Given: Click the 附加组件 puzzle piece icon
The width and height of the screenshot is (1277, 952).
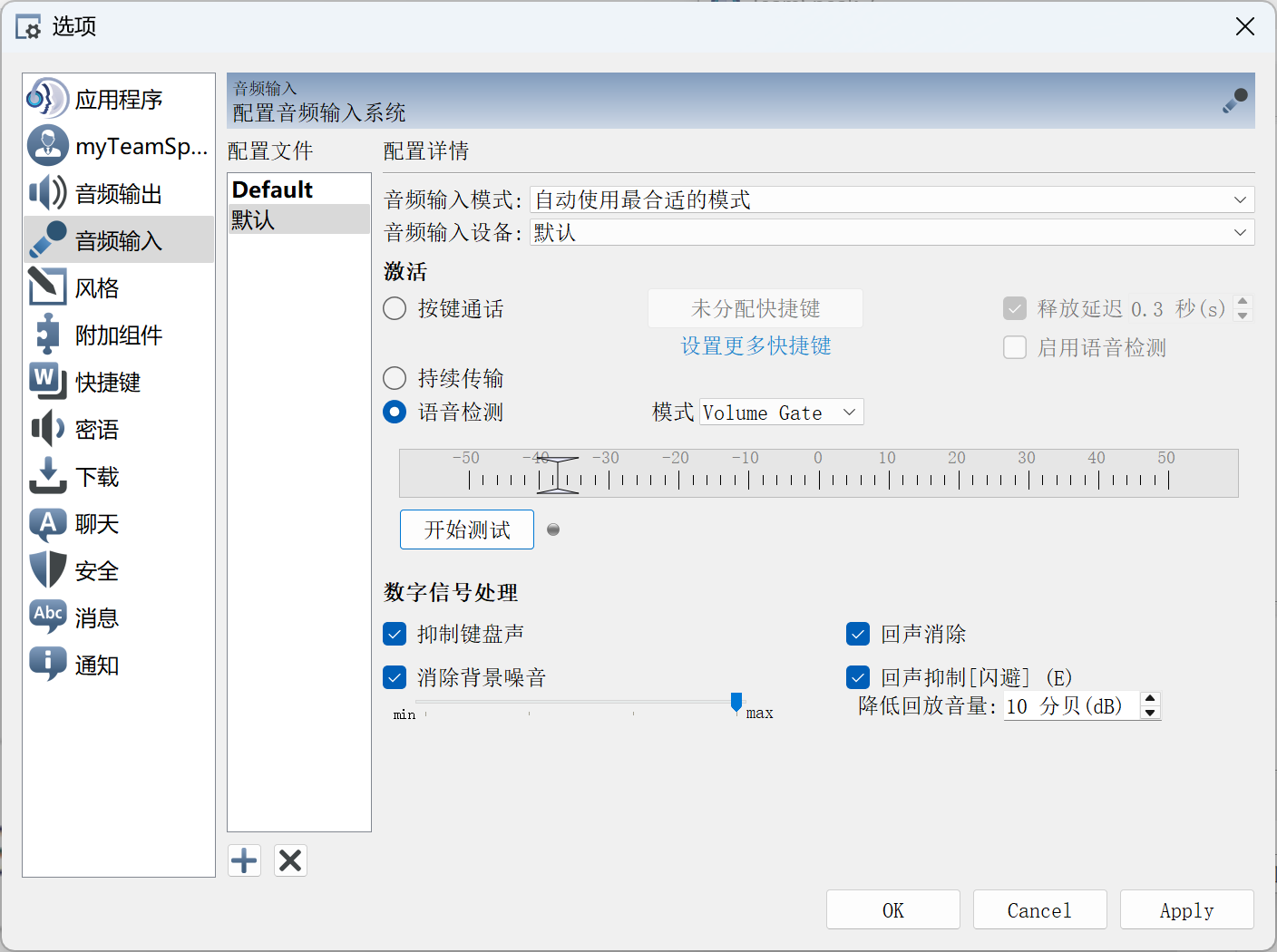Looking at the screenshot, I should coord(47,335).
